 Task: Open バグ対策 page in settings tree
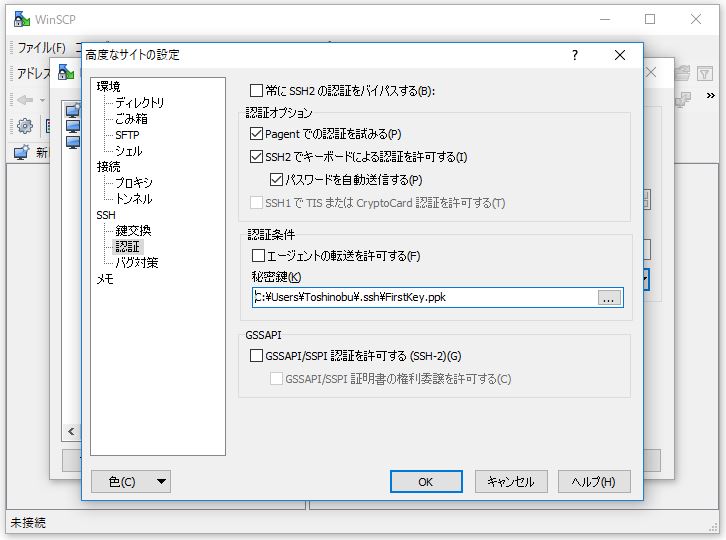click(136, 263)
